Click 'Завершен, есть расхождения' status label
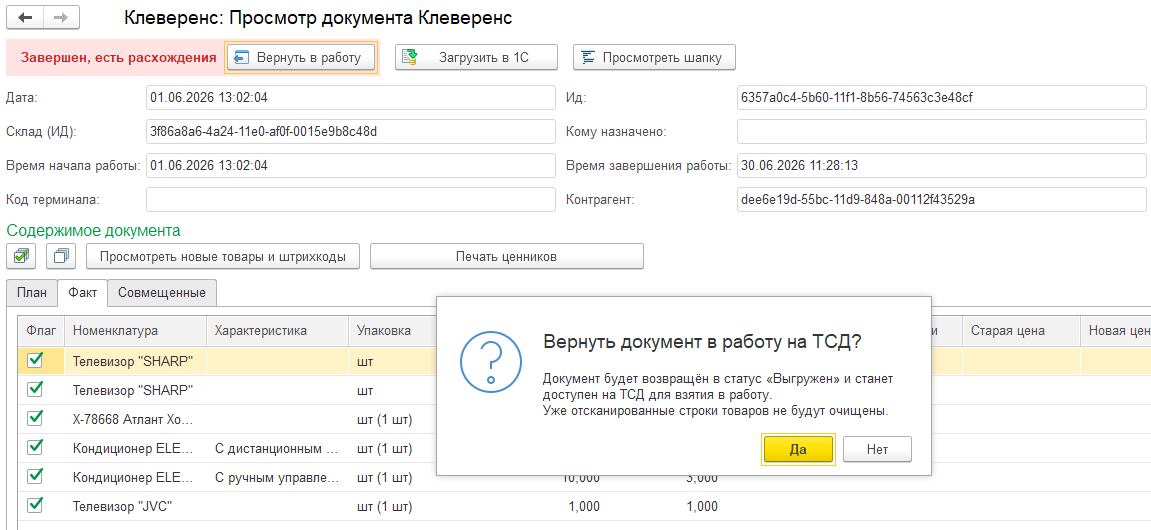This screenshot has height=530, width=1151. (118, 58)
